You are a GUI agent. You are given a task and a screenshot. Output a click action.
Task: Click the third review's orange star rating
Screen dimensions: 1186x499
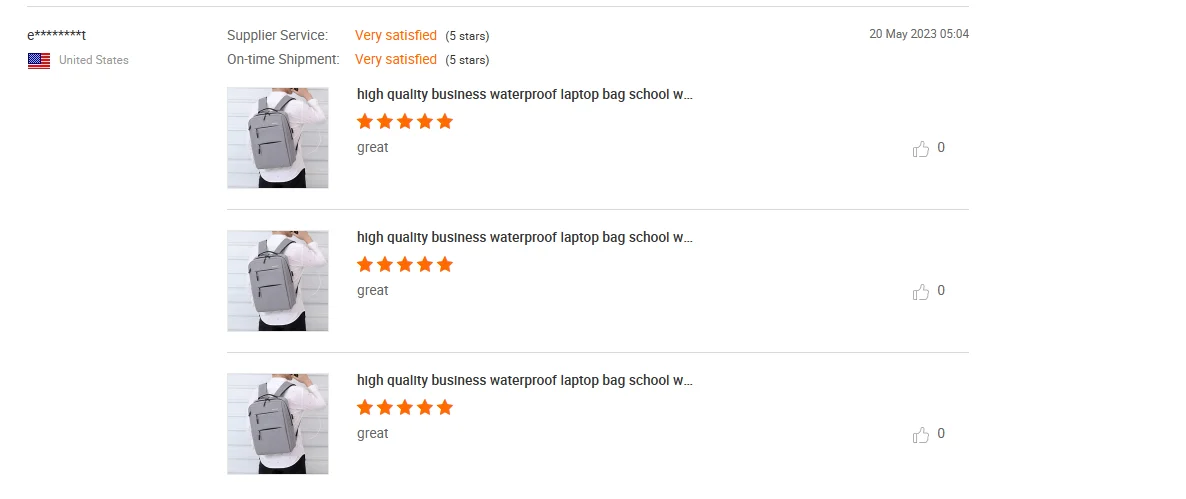[x=405, y=408]
